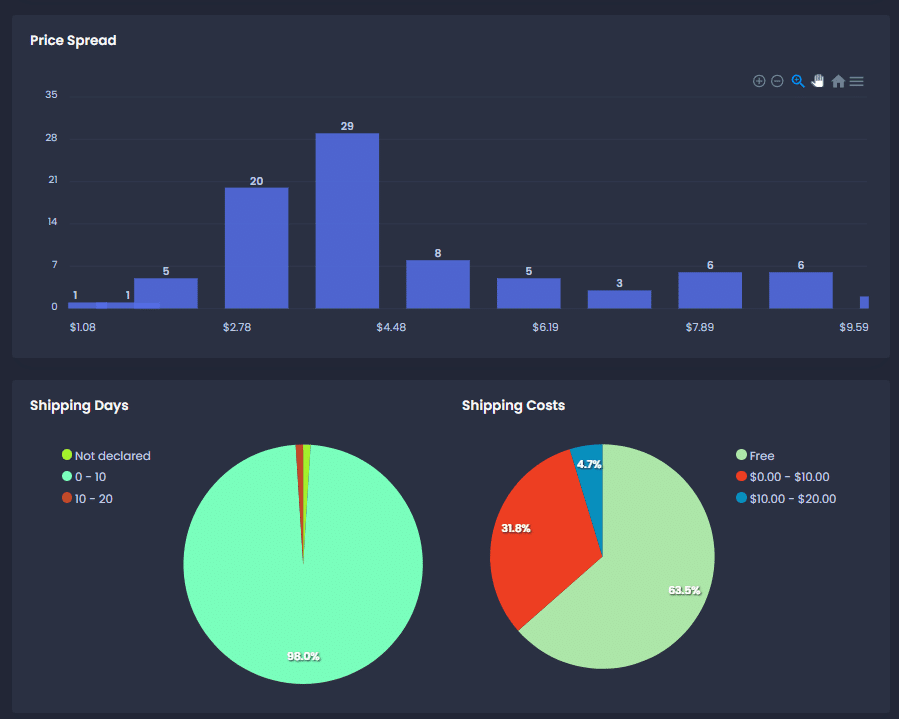
Task: Toggle the '$10.00 - $20.00' legend item
Action: [792, 498]
